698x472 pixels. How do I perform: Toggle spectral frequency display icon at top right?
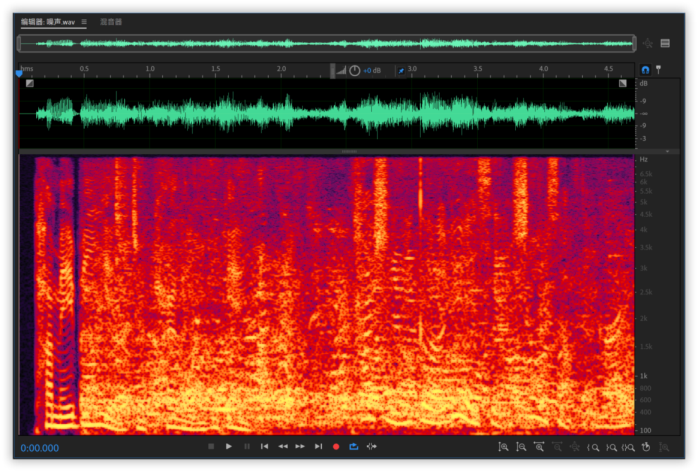tap(666, 43)
